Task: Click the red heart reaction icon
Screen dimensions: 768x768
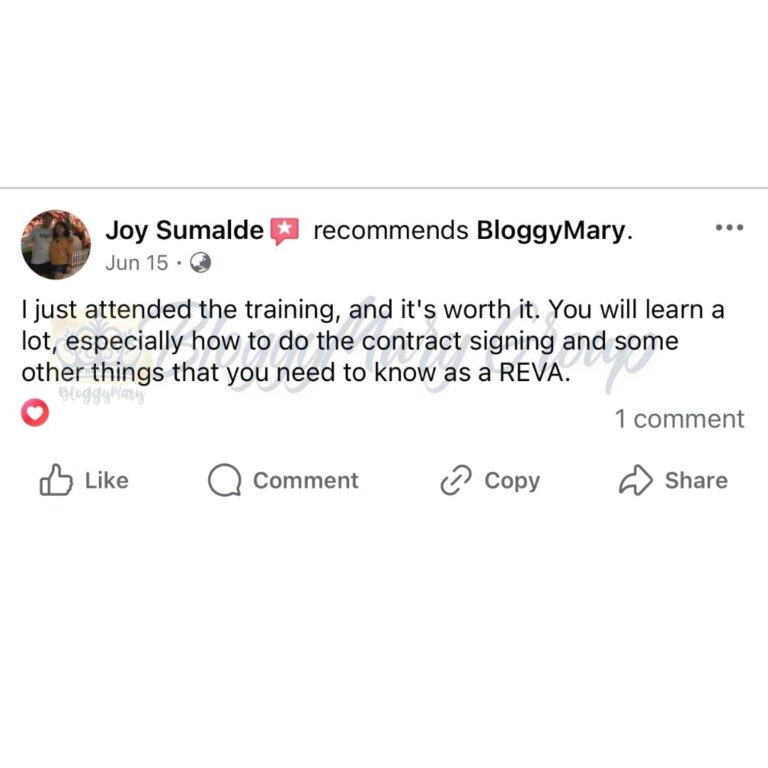Action: tap(35, 412)
